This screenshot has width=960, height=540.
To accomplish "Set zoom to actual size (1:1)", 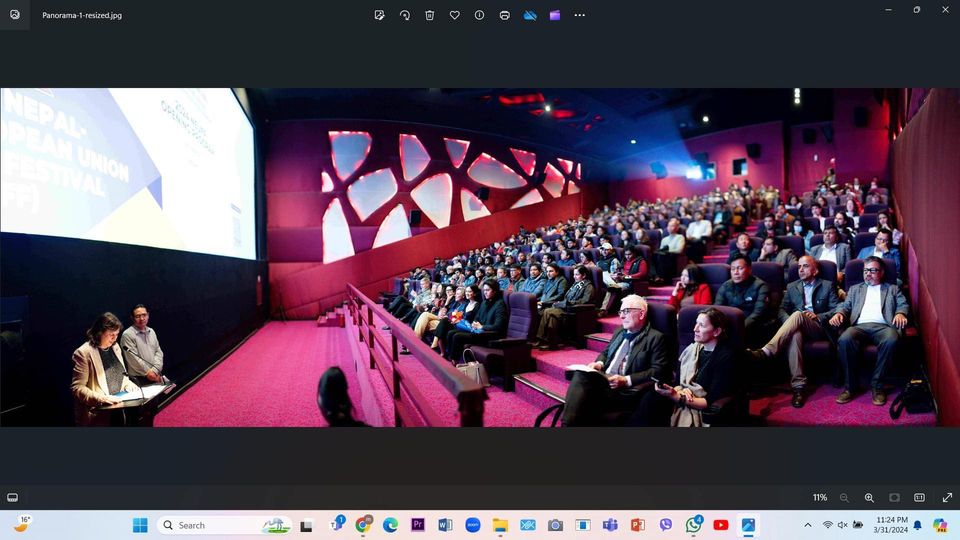I will [919, 498].
